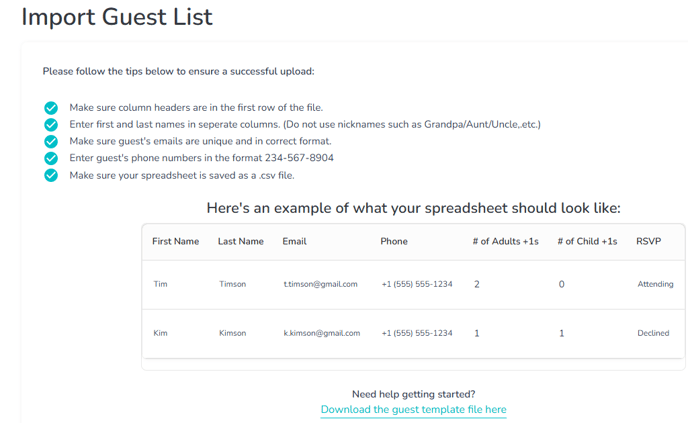
Task: Click the RSVP column header
Action: 649,241
